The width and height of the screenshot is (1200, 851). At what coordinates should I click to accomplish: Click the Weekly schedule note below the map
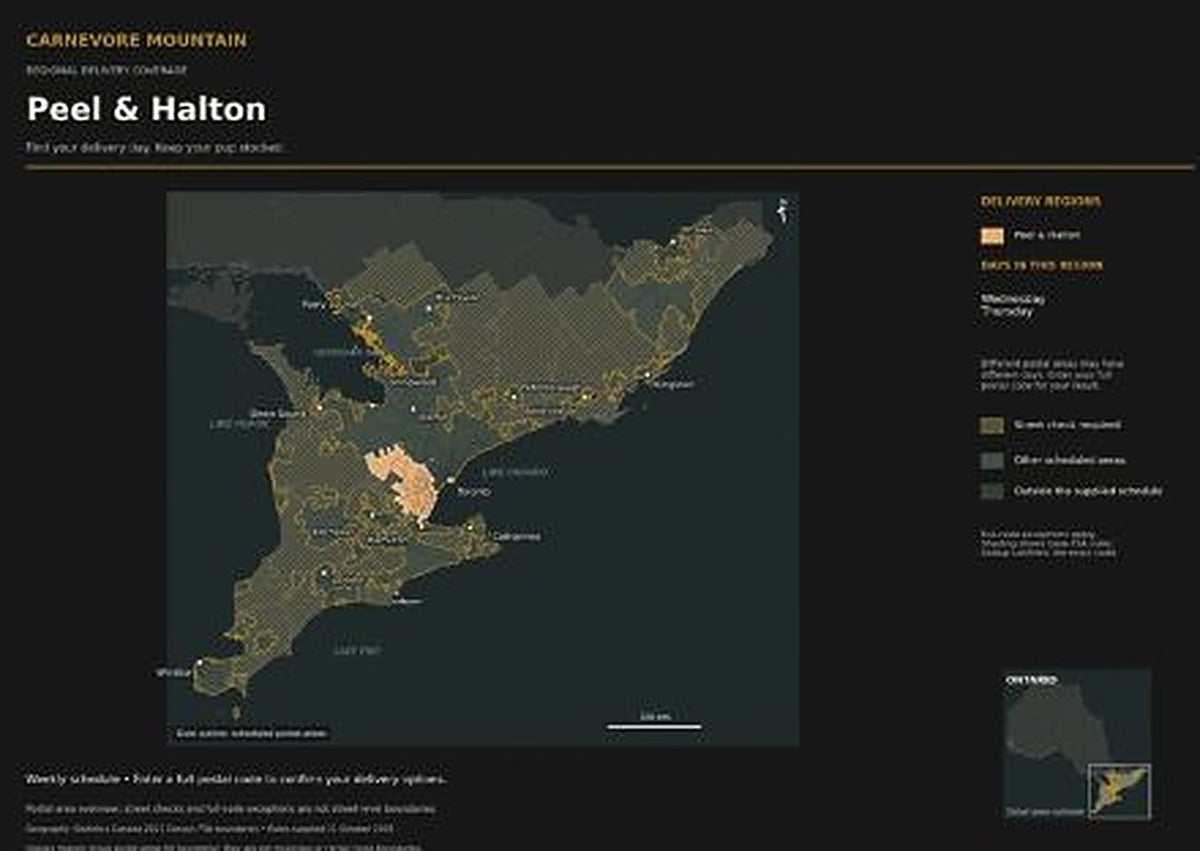tap(236, 778)
